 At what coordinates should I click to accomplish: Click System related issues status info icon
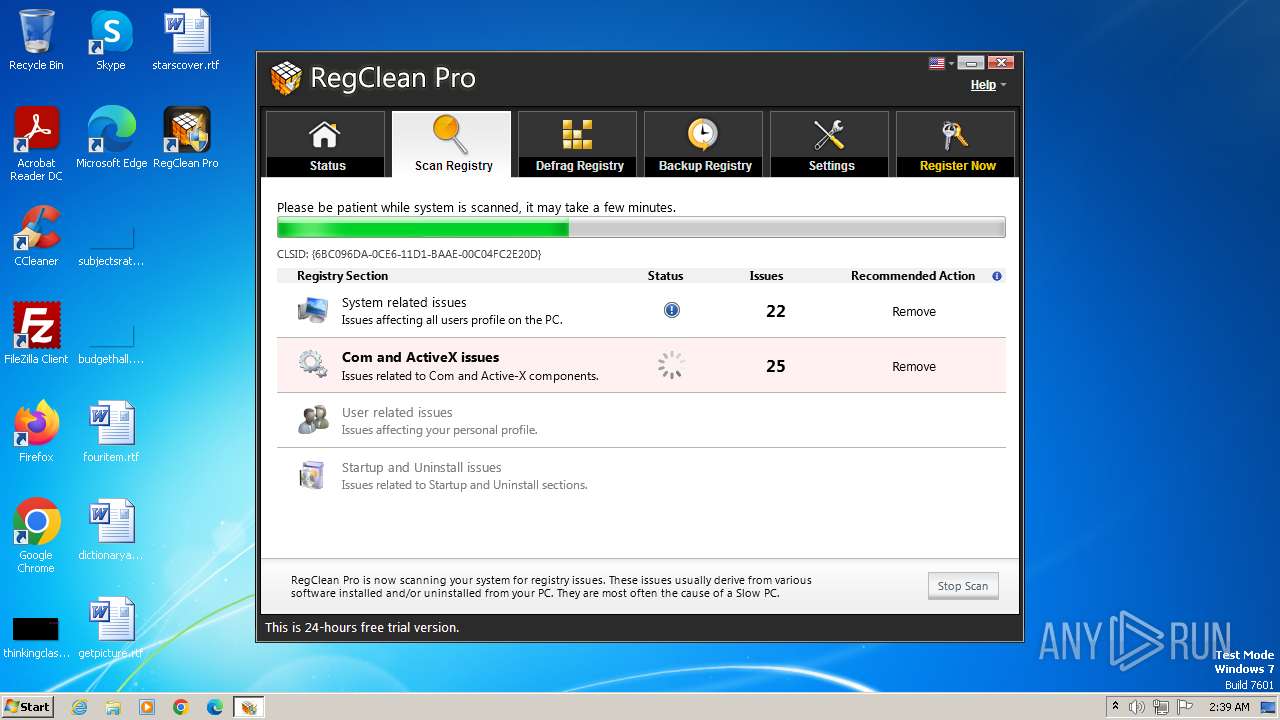click(672, 310)
